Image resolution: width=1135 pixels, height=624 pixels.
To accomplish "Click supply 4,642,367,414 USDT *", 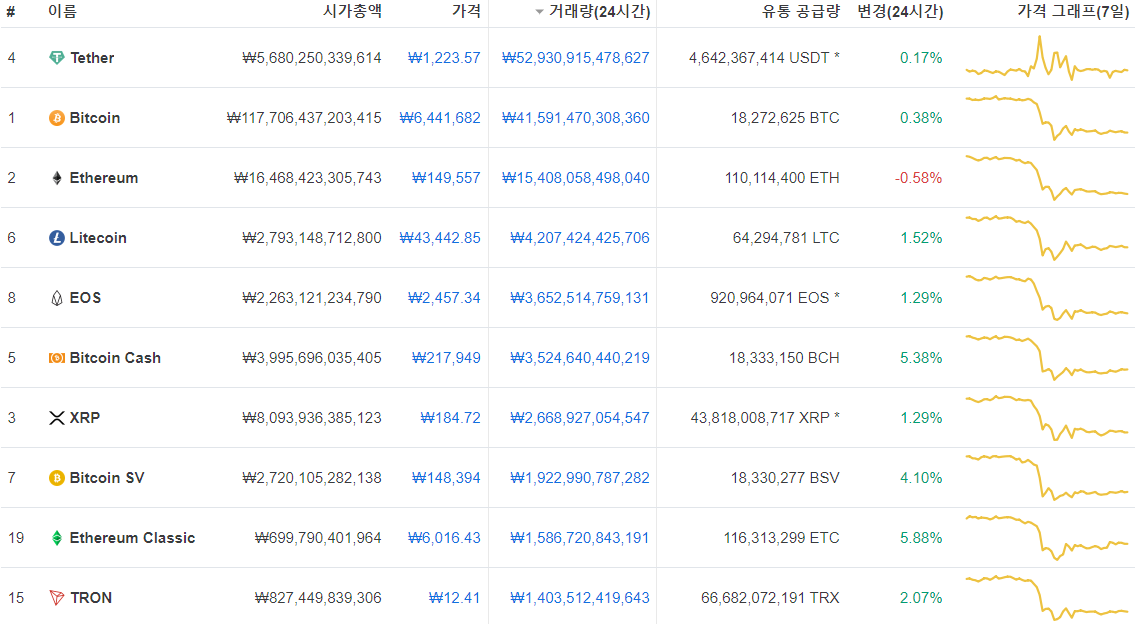I will pyautogui.click(x=764, y=58).
